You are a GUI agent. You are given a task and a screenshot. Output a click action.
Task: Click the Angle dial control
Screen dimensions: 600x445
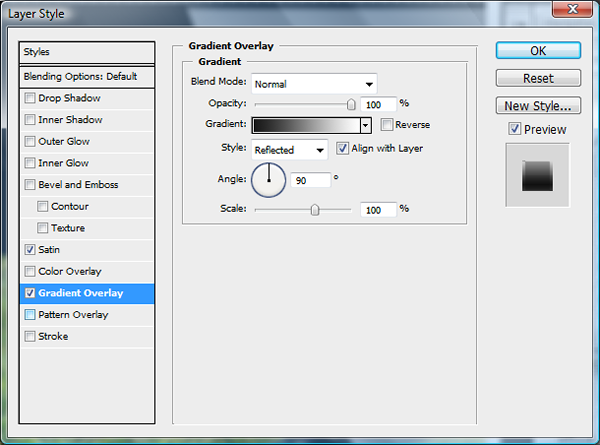(x=268, y=180)
